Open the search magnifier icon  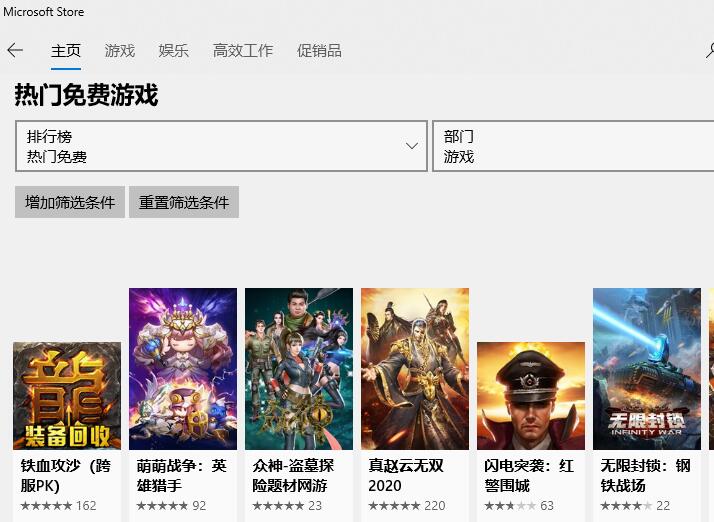710,51
